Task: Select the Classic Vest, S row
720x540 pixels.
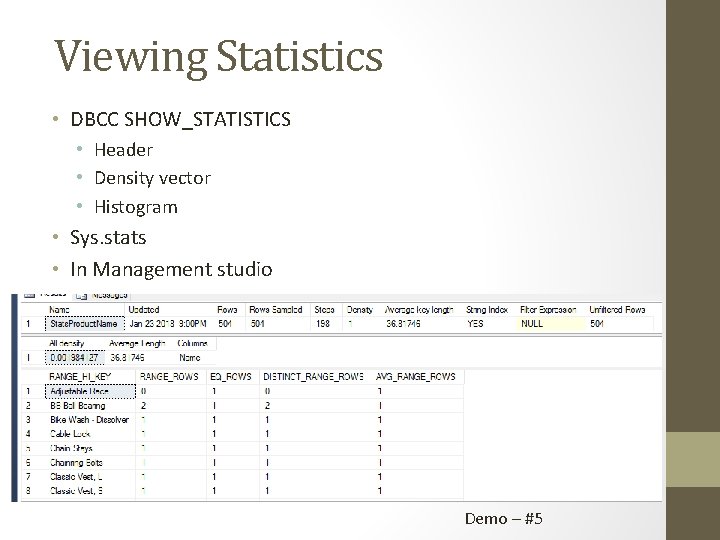Action: 242,491
